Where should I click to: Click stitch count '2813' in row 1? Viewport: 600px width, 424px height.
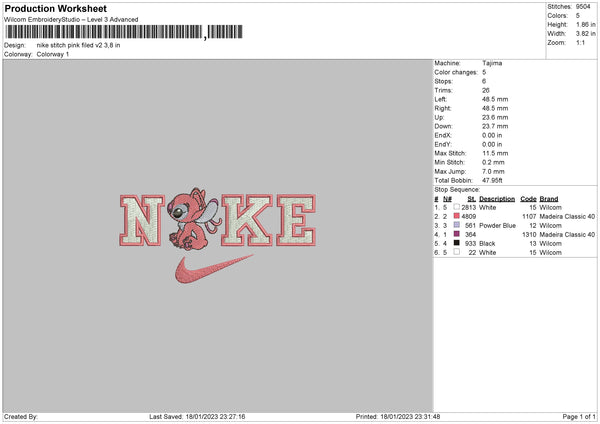[469, 207]
